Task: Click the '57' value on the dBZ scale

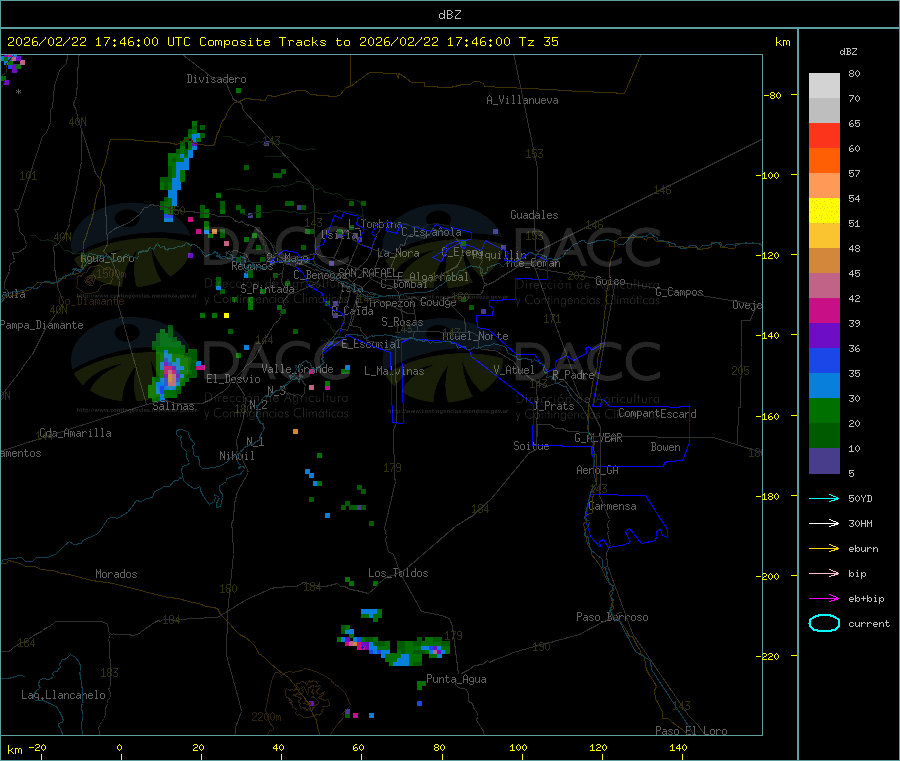Action: (x=854, y=173)
